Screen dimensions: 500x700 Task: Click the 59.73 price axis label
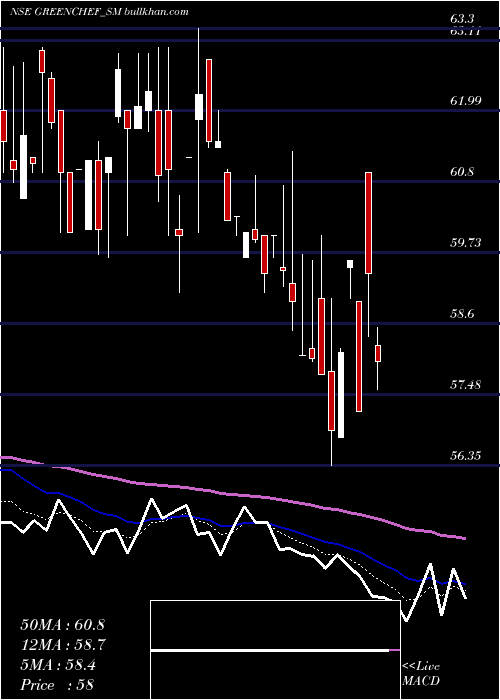[x=466, y=242]
